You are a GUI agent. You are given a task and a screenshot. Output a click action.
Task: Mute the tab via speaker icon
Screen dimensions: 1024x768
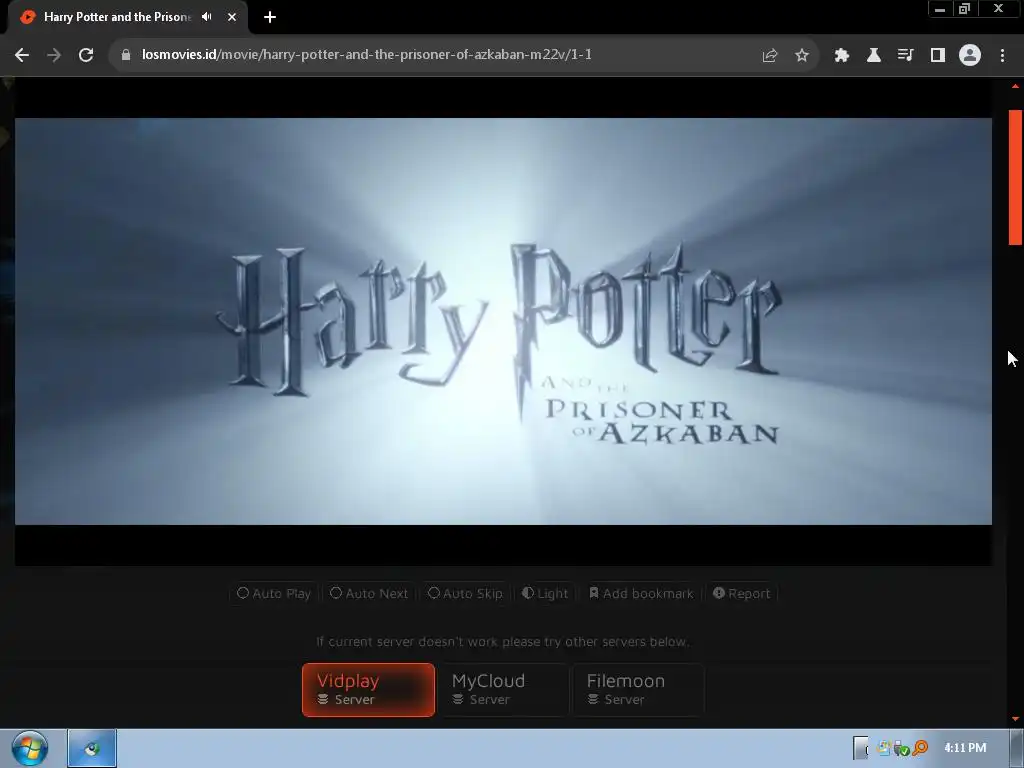207,17
